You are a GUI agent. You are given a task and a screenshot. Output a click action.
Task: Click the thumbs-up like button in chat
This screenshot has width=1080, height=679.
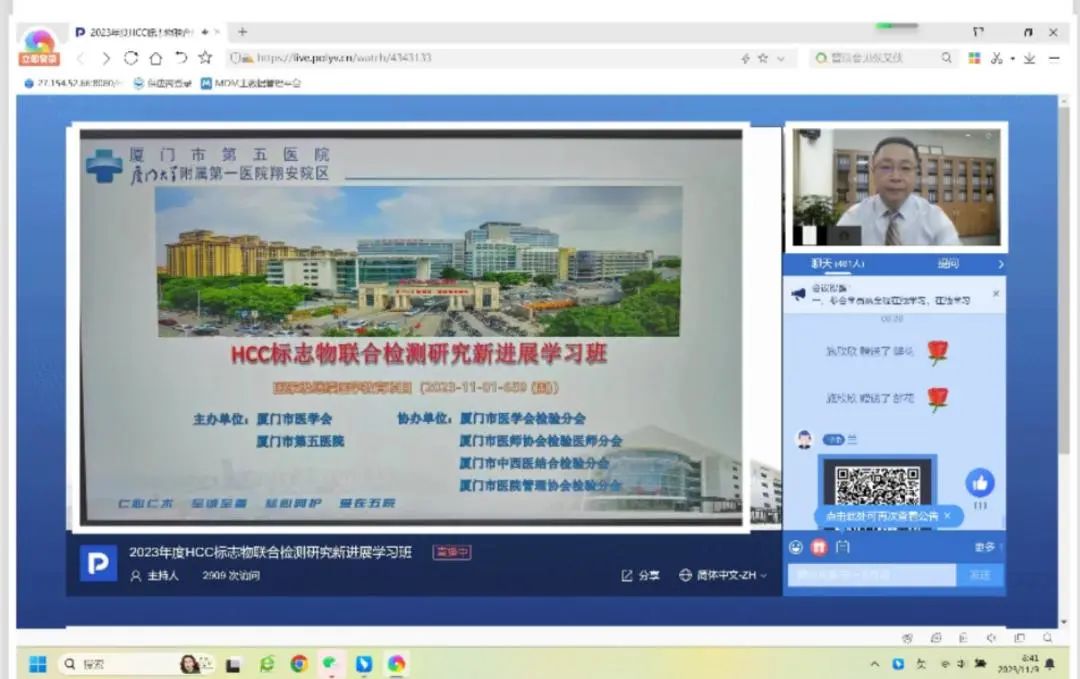point(979,483)
